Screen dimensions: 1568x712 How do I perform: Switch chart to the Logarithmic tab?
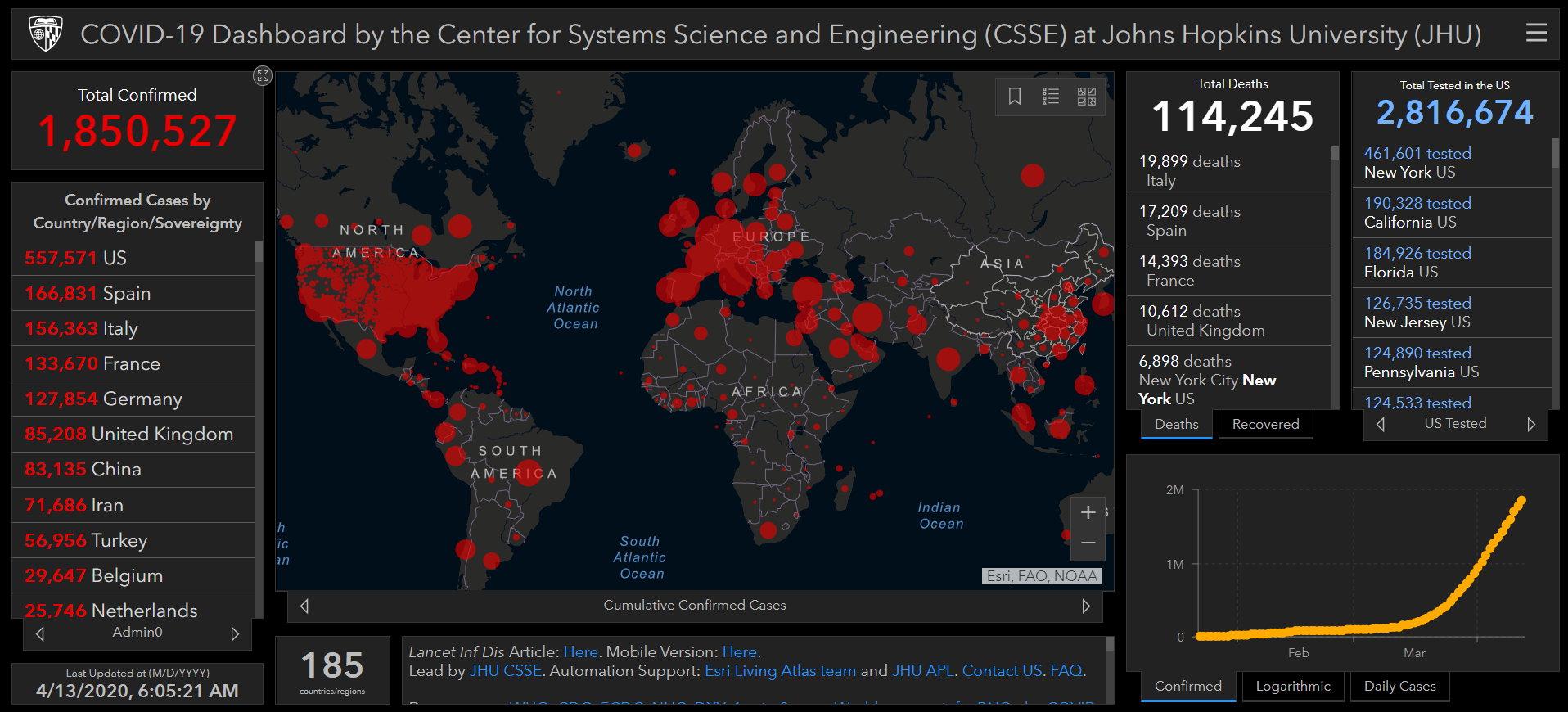(1293, 686)
